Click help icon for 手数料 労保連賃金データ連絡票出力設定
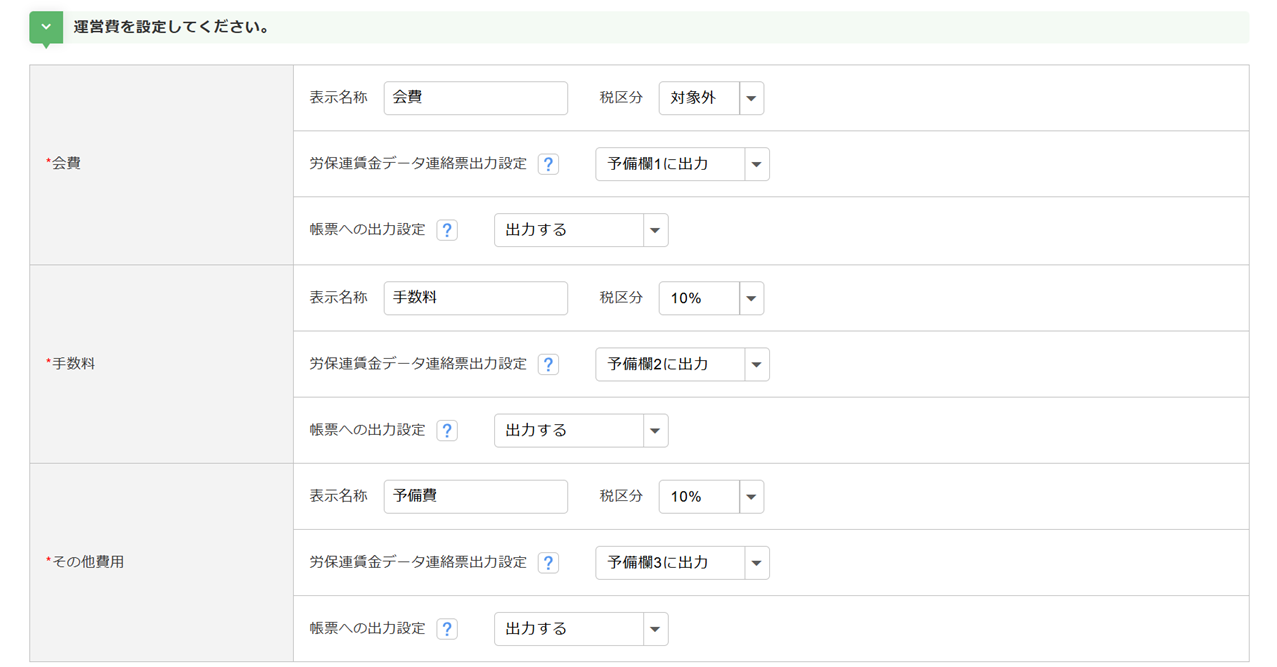Viewport: 1277px width, 667px height. click(548, 364)
